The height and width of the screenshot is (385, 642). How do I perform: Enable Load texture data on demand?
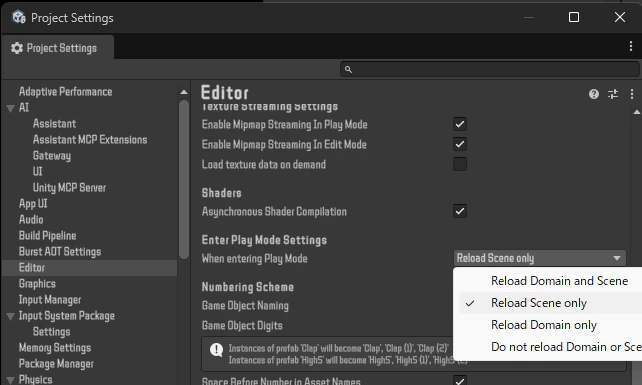pyautogui.click(x=460, y=164)
